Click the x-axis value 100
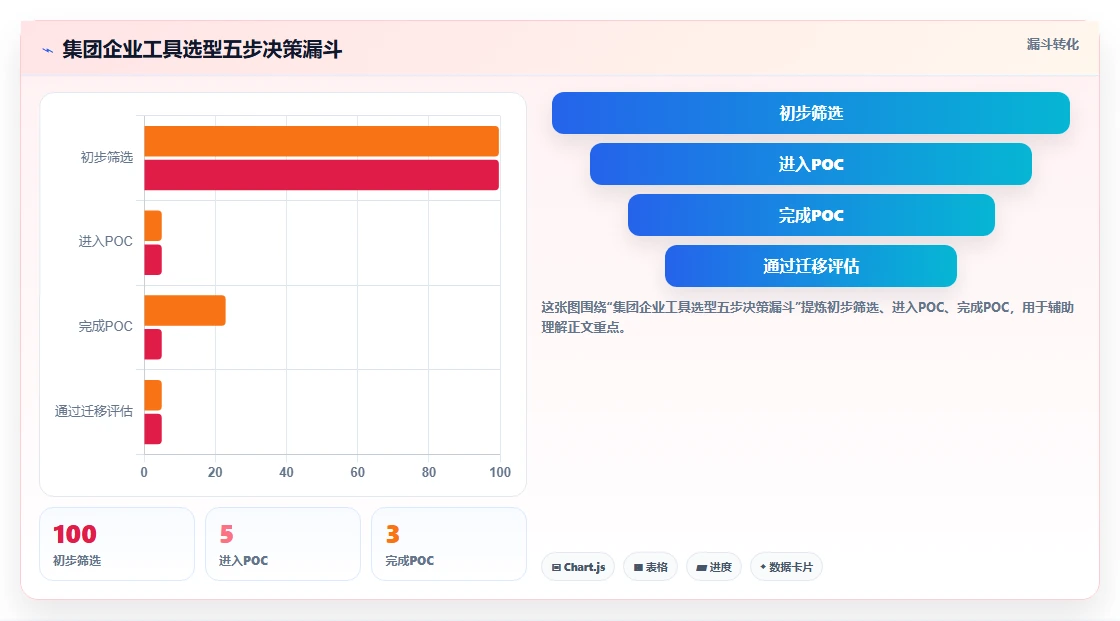1120x621 pixels. pyautogui.click(x=500, y=472)
